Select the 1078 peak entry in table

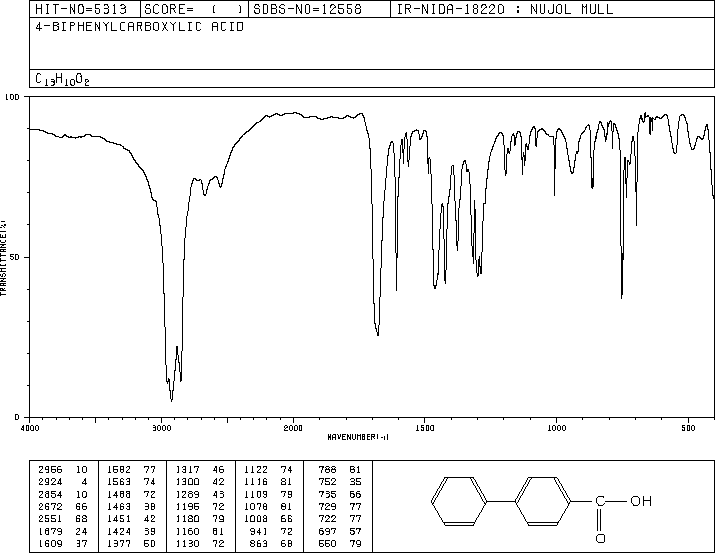[x=269, y=506]
